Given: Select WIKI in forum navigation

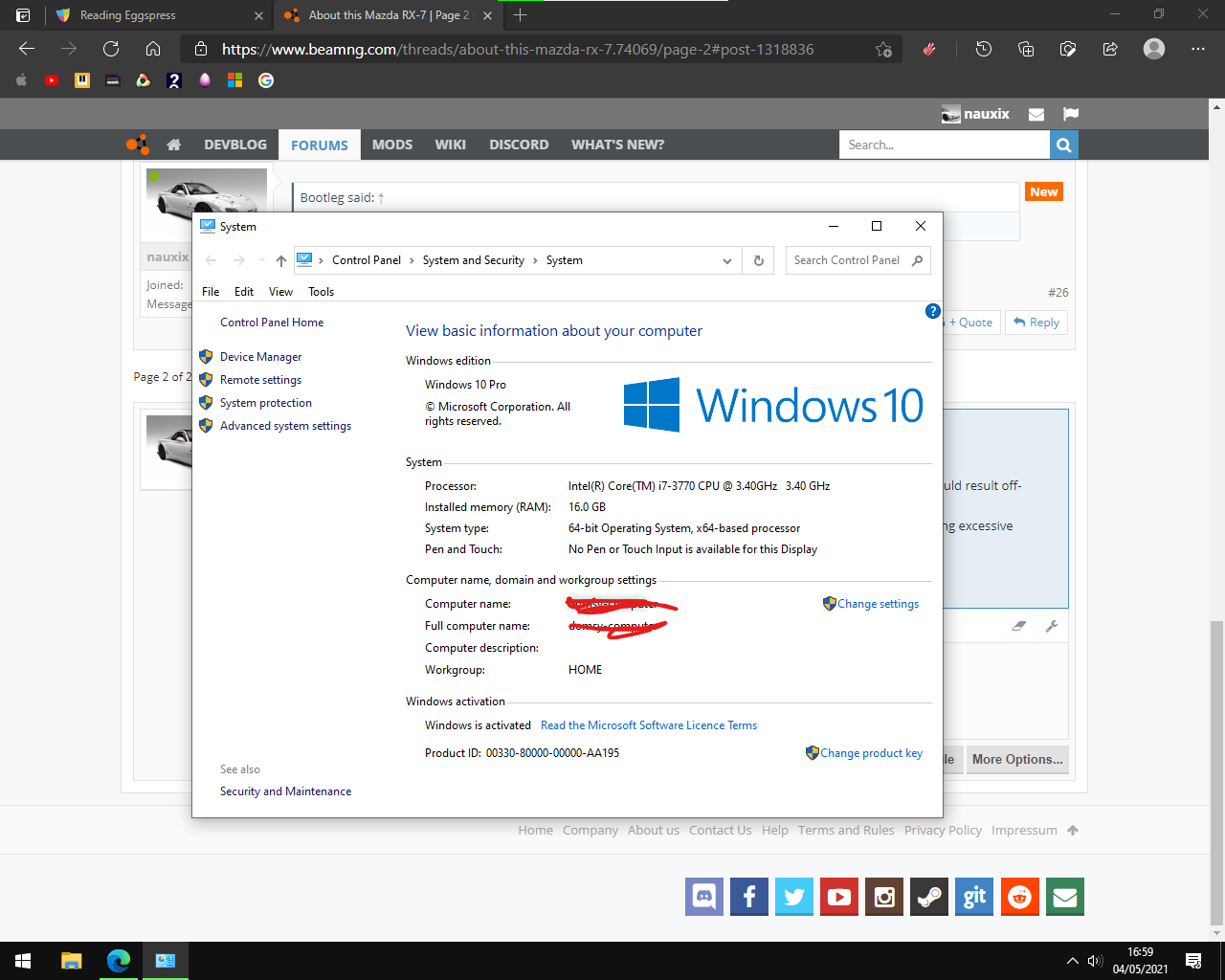Looking at the screenshot, I should [x=450, y=145].
